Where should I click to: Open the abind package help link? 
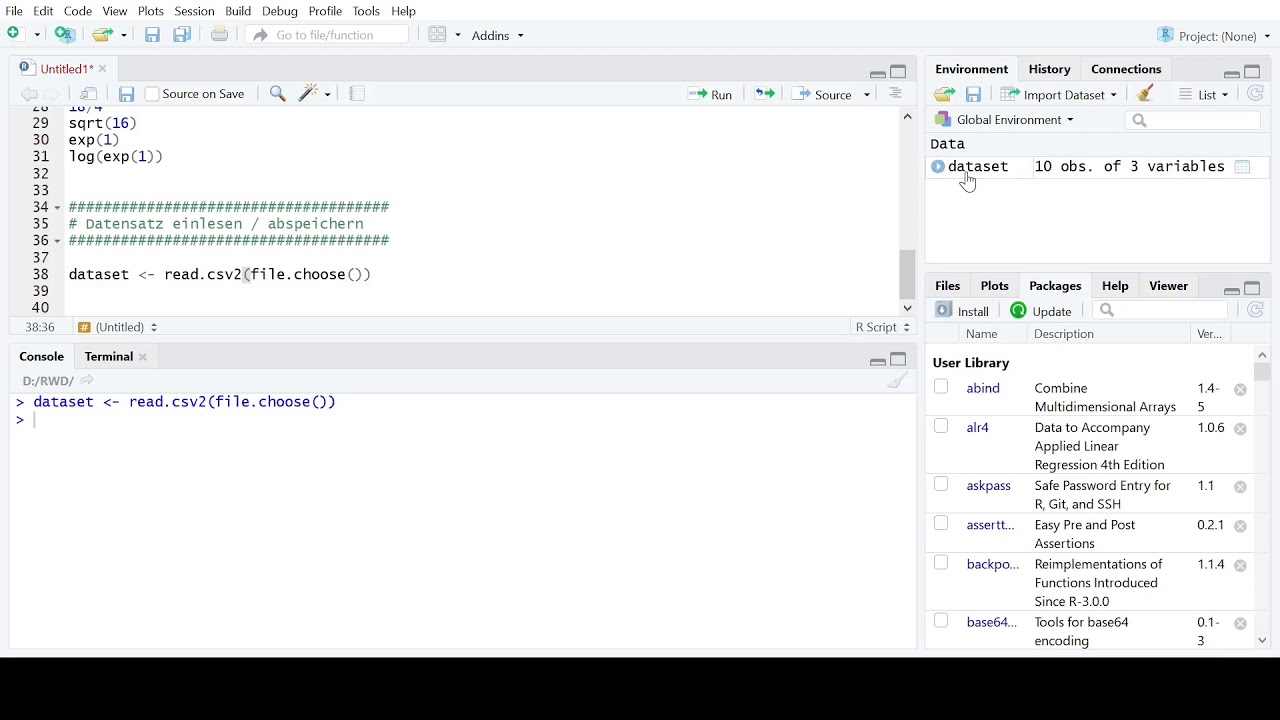pos(983,388)
